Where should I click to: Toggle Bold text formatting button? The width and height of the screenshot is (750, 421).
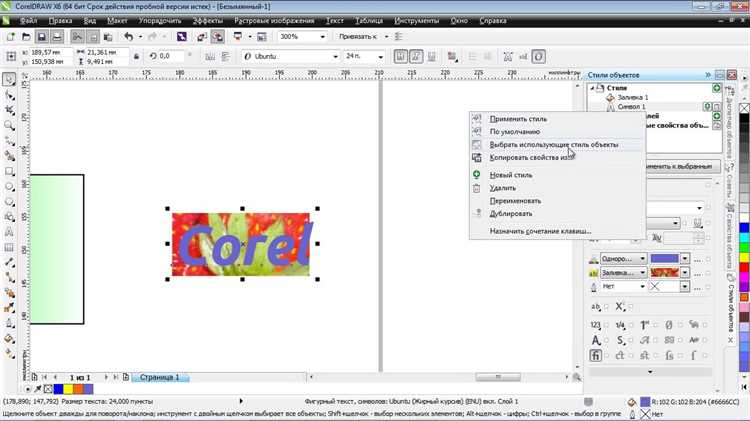(401, 56)
